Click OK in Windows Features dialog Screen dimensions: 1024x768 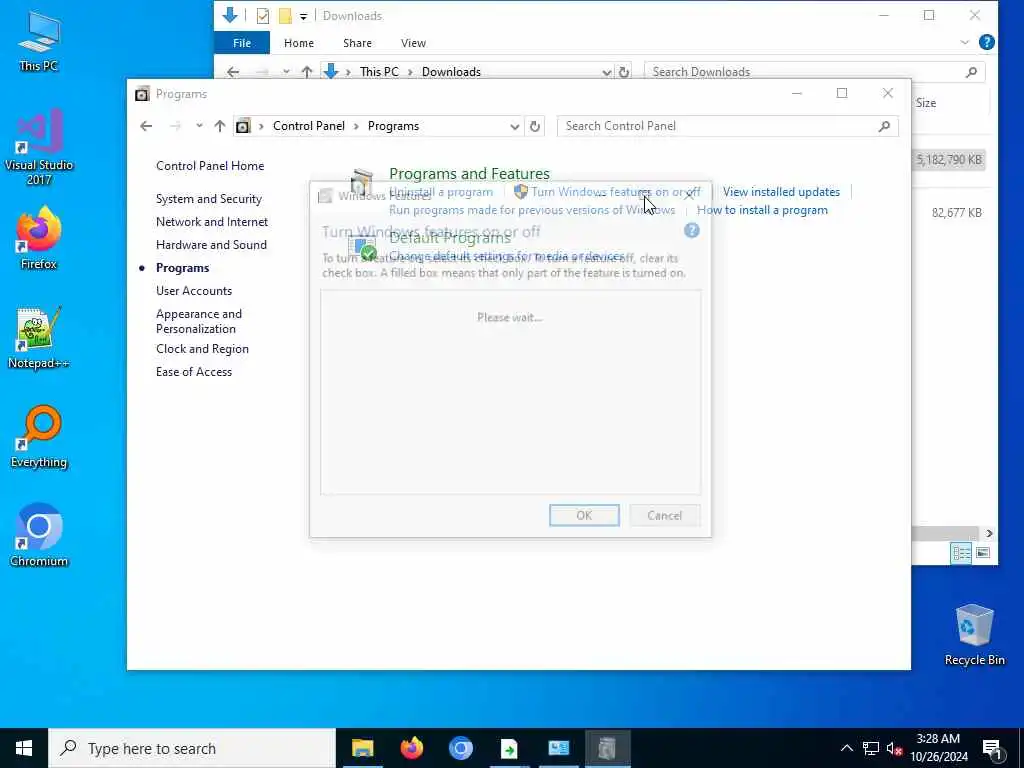(x=584, y=515)
